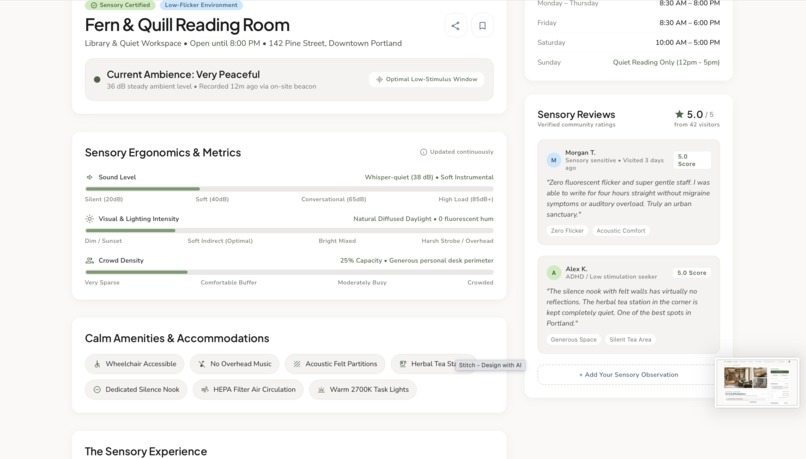Select the Dedicated Silence Nook chip

click(x=136, y=390)
